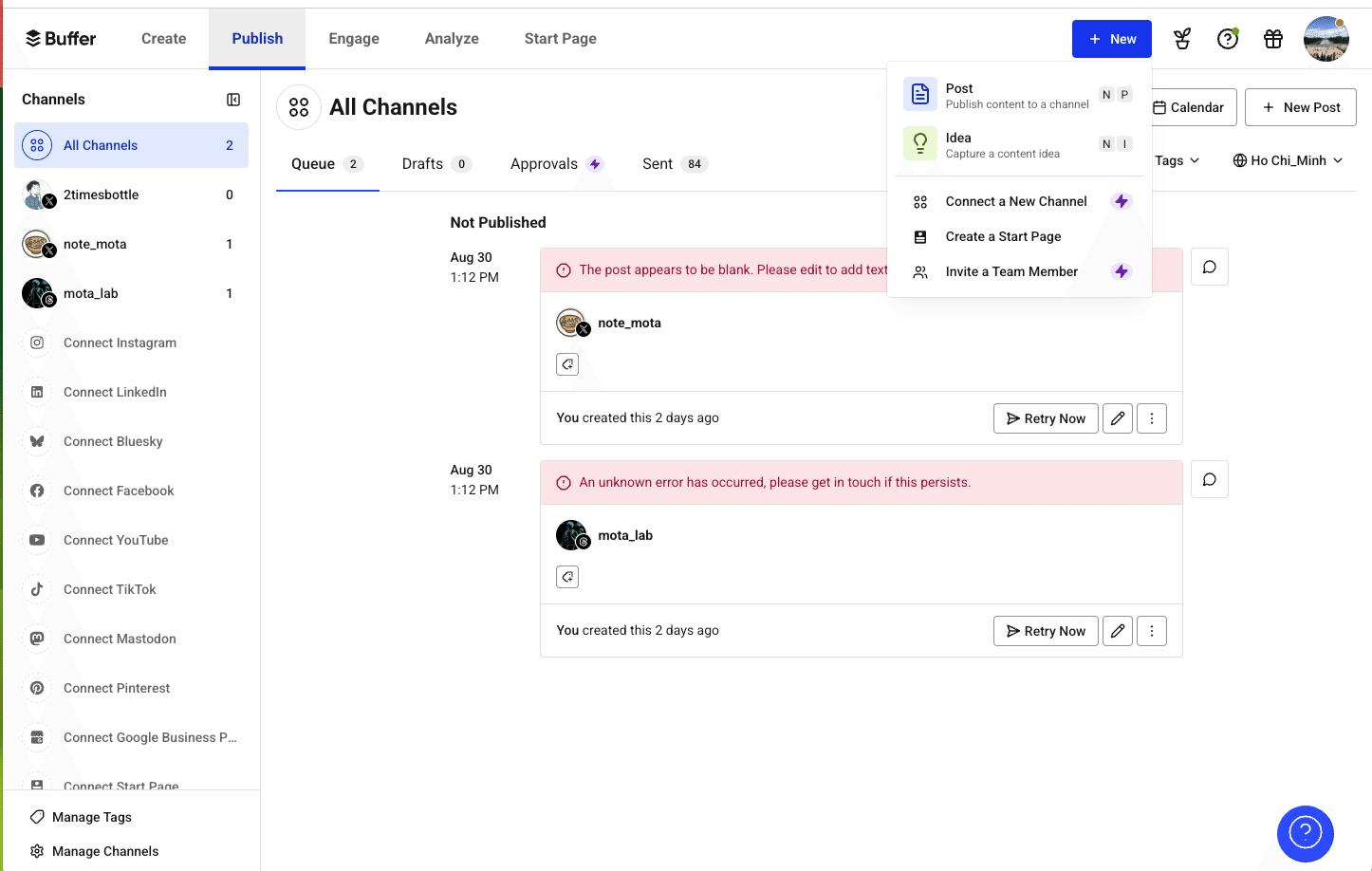Switch to the Create tab
The width and height of the screenshot is (1372, 871).
tap(163, 39)
